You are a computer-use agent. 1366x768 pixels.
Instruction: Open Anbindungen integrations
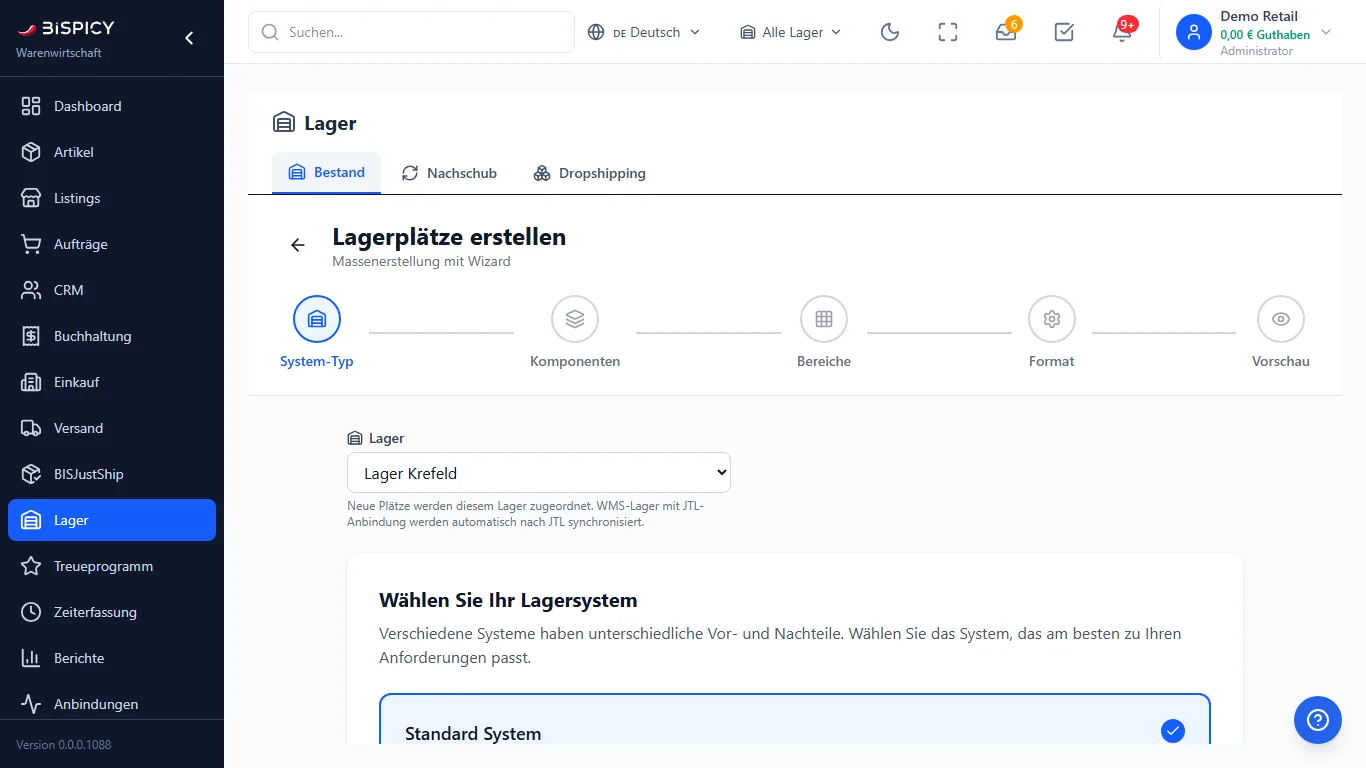112,704
